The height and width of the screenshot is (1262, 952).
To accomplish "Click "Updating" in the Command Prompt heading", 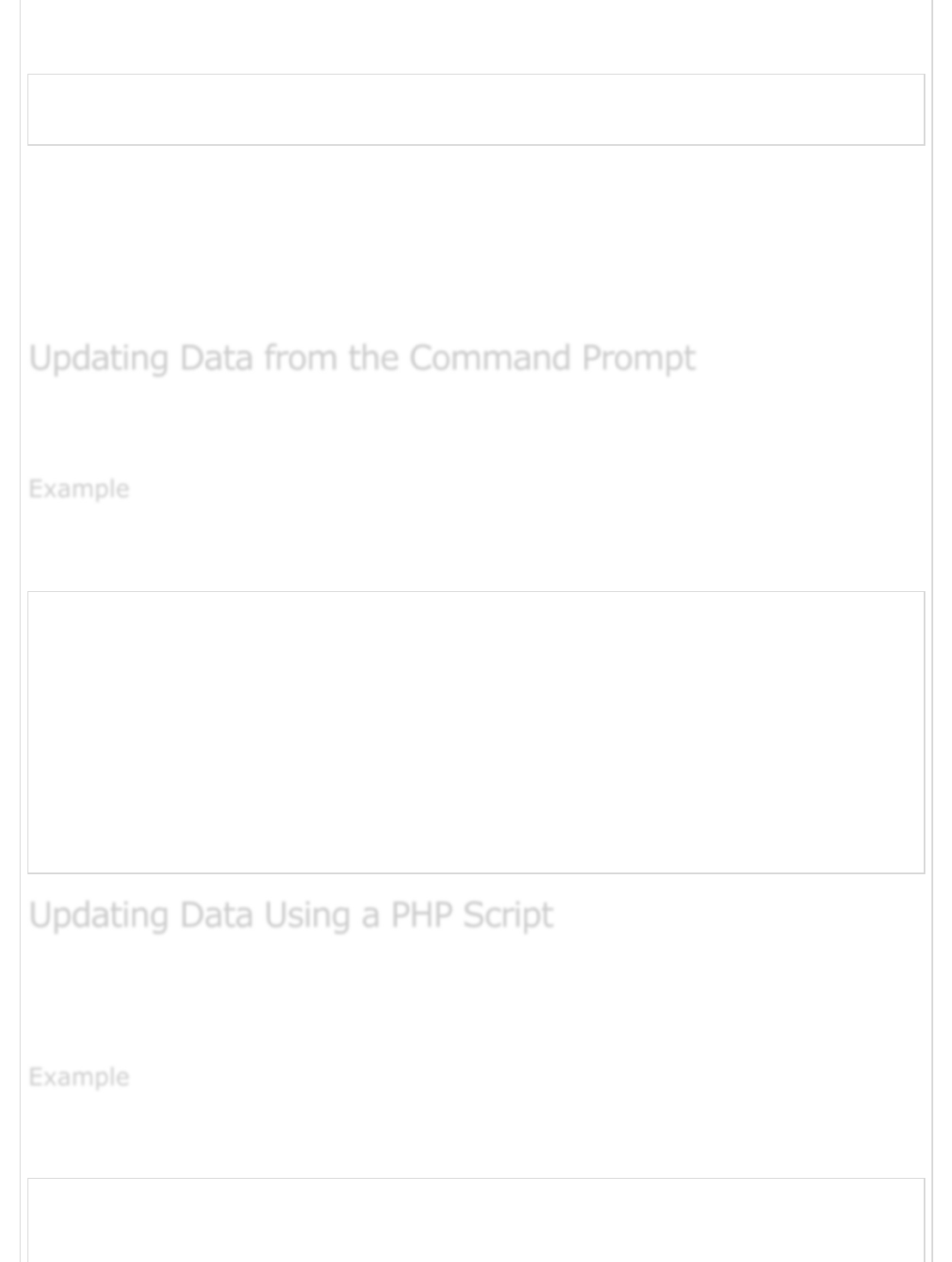I will coord(99,358).
